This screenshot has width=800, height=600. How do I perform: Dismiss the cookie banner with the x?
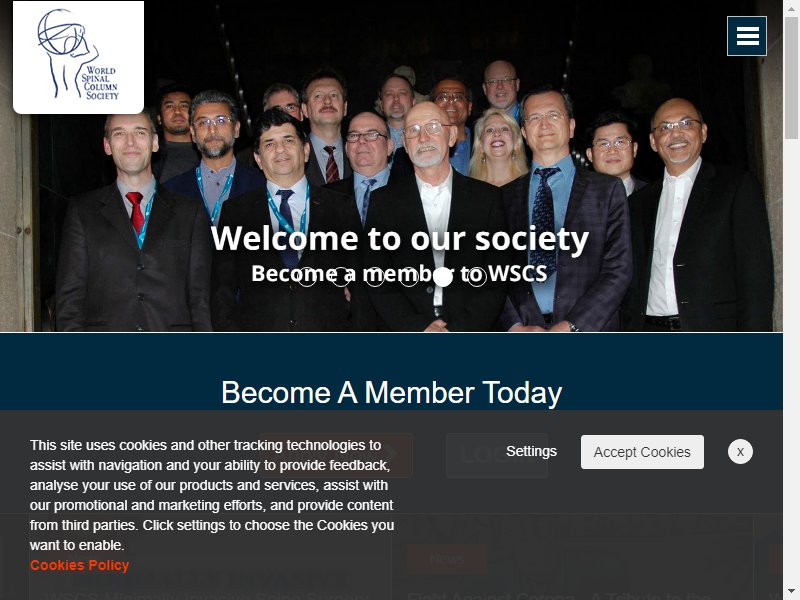740,452
